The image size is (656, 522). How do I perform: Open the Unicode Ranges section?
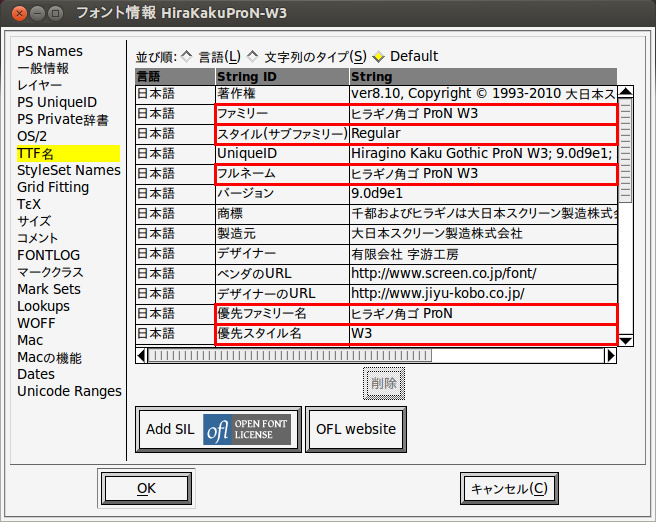pos(69,391)
